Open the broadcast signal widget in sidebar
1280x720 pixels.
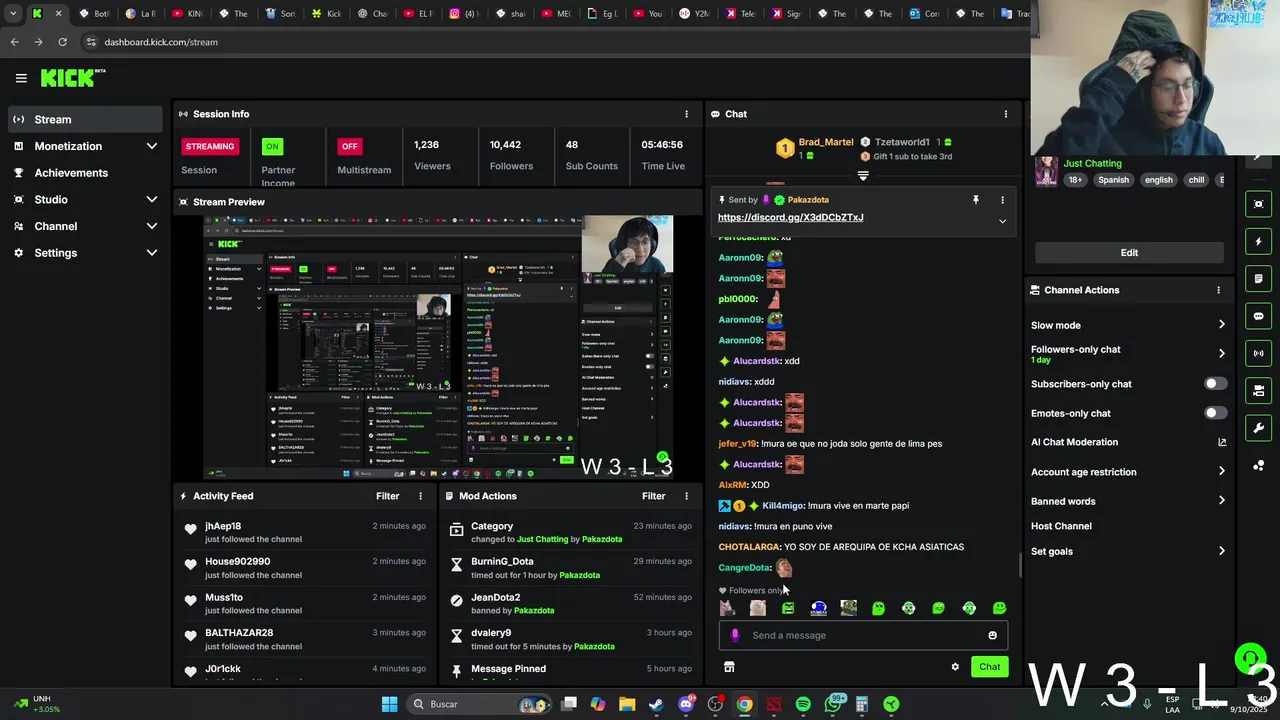pyautogui.click(x=1258, y=353)
